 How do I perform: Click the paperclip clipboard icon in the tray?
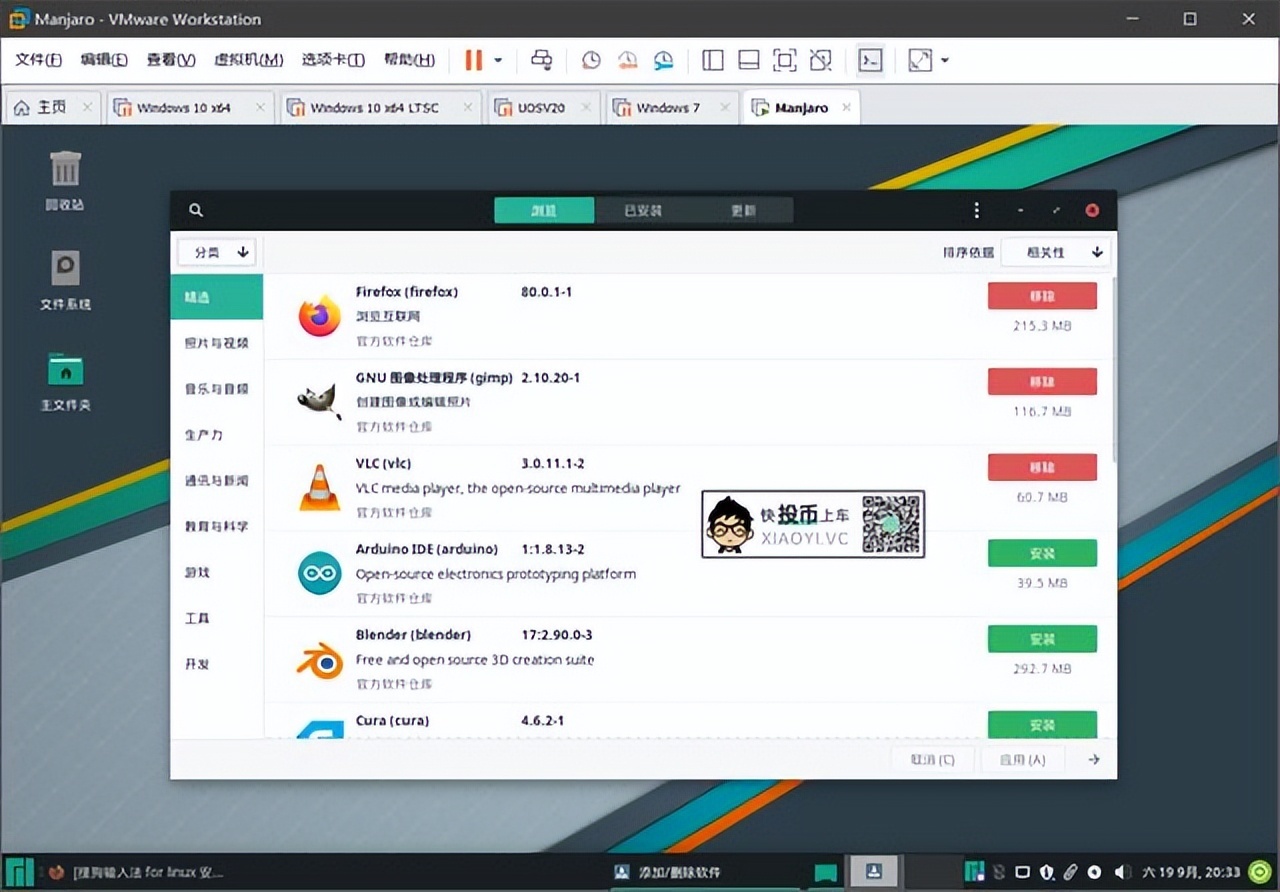point(1070,872)
